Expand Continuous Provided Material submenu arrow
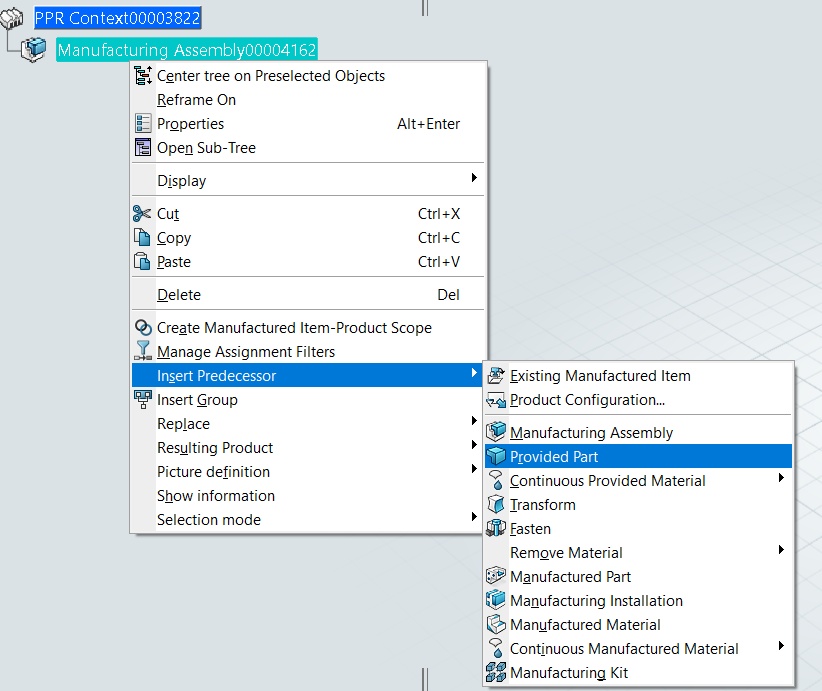This screenshot has height=691, width=822. point(781,478)
